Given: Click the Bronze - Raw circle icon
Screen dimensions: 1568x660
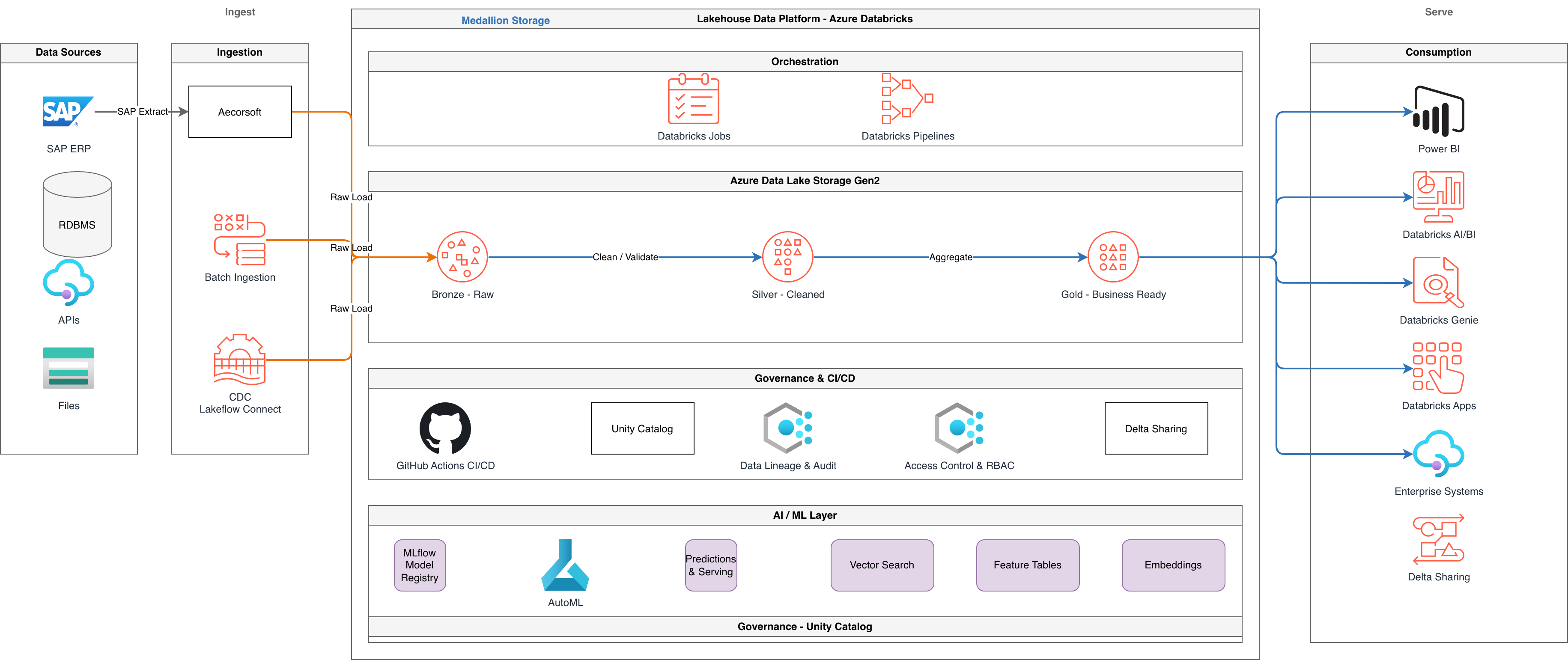Looking at the screenshot, I should [462, 257].
